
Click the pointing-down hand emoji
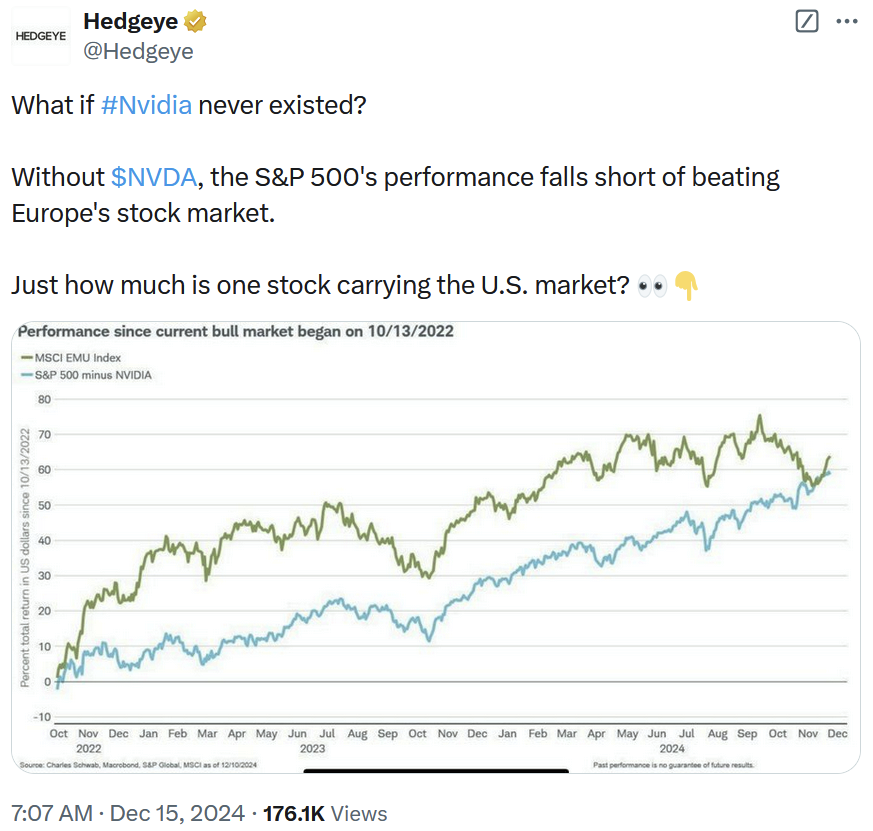click(686, 286)
